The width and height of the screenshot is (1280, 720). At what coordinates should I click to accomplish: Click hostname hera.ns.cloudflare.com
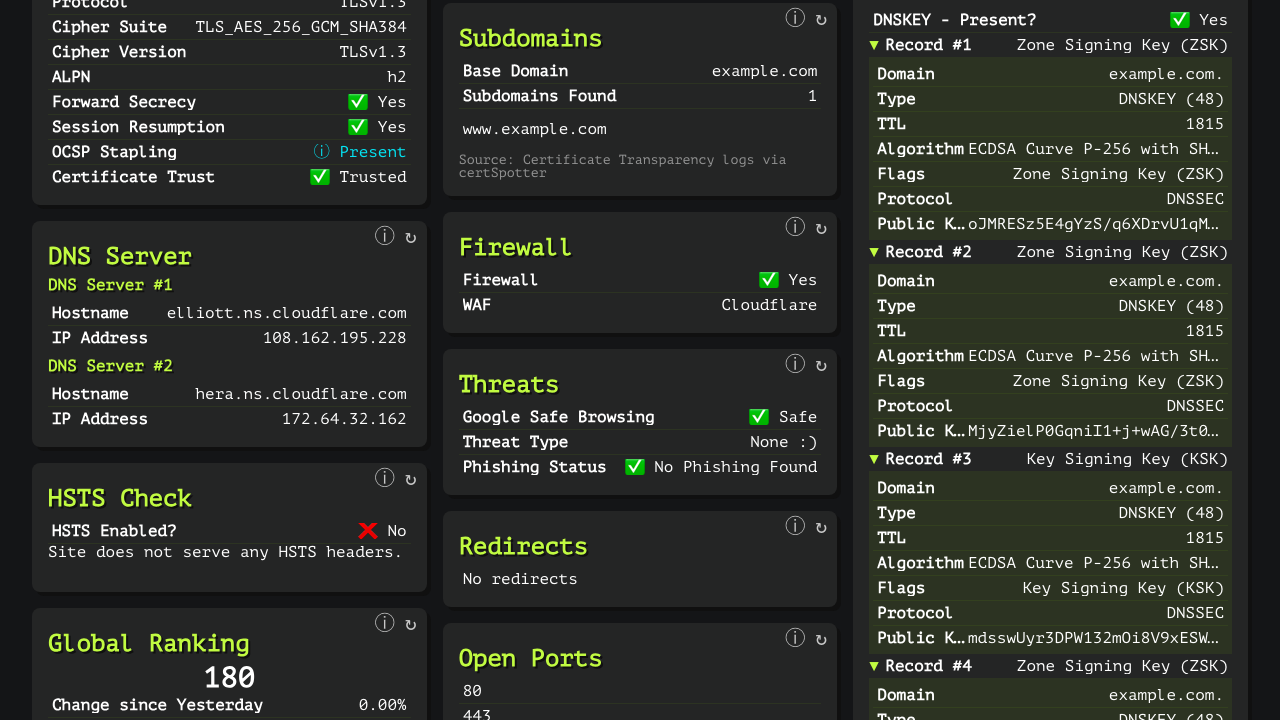(x=301, y=394)
